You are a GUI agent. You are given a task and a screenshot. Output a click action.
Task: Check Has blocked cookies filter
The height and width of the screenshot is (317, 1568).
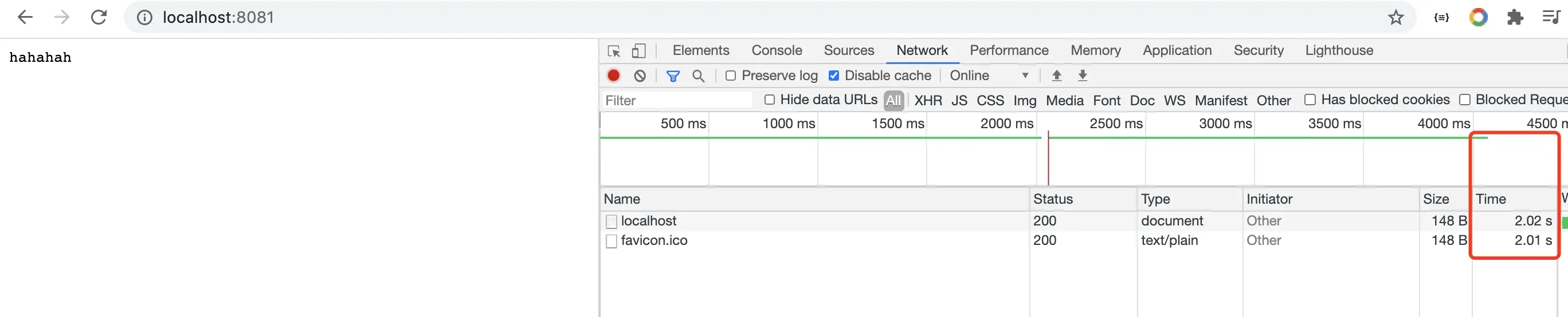coord(1310,100)
